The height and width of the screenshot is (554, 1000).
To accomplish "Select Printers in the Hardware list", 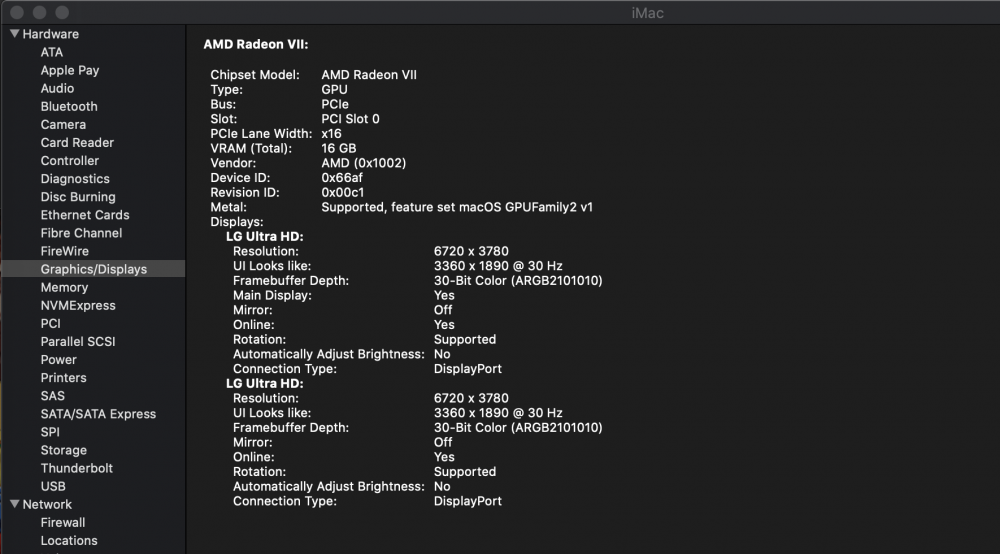I will pos(63,378).
